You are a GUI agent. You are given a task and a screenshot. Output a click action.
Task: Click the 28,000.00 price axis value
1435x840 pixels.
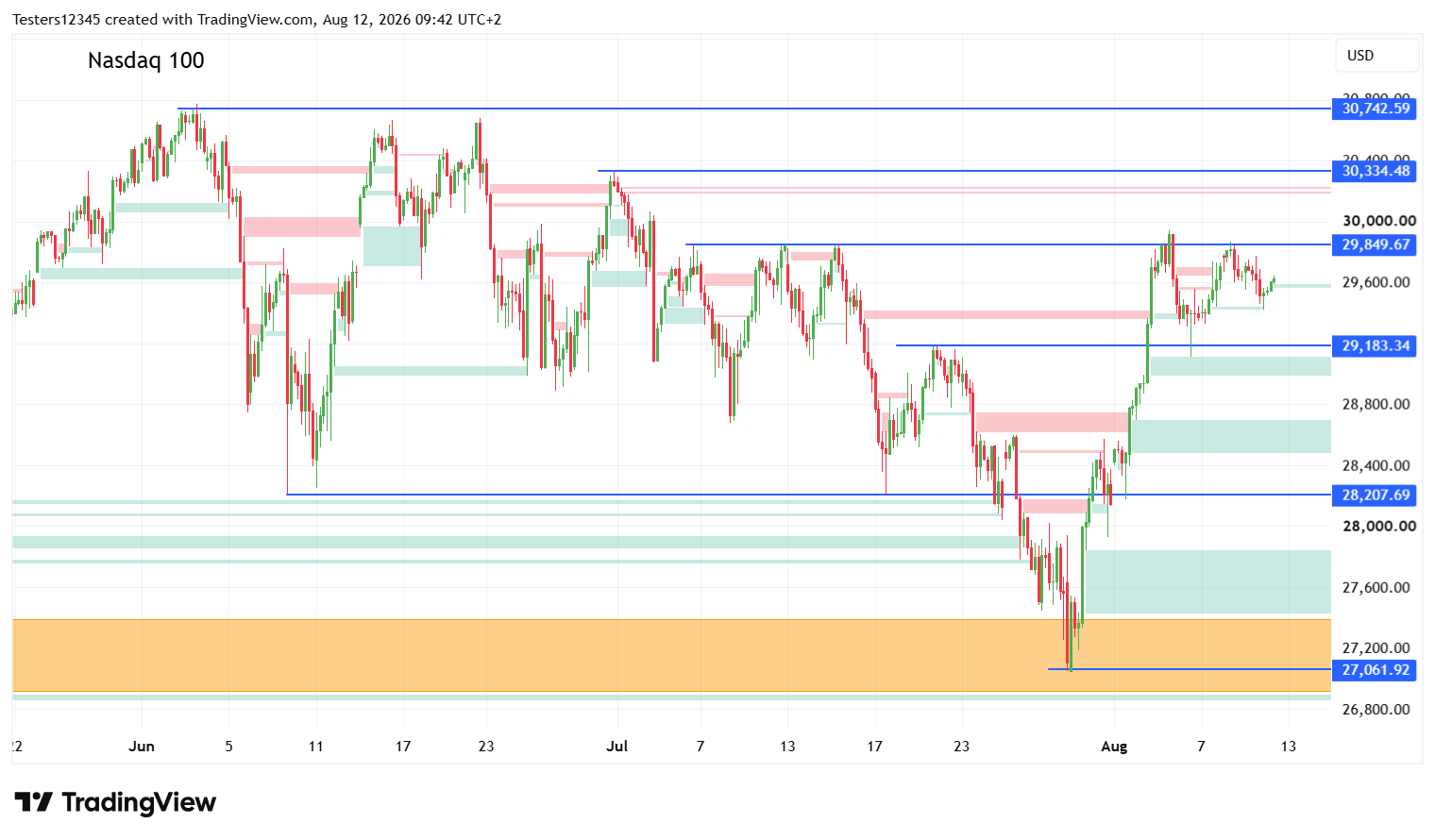(x=1379, y=526)
